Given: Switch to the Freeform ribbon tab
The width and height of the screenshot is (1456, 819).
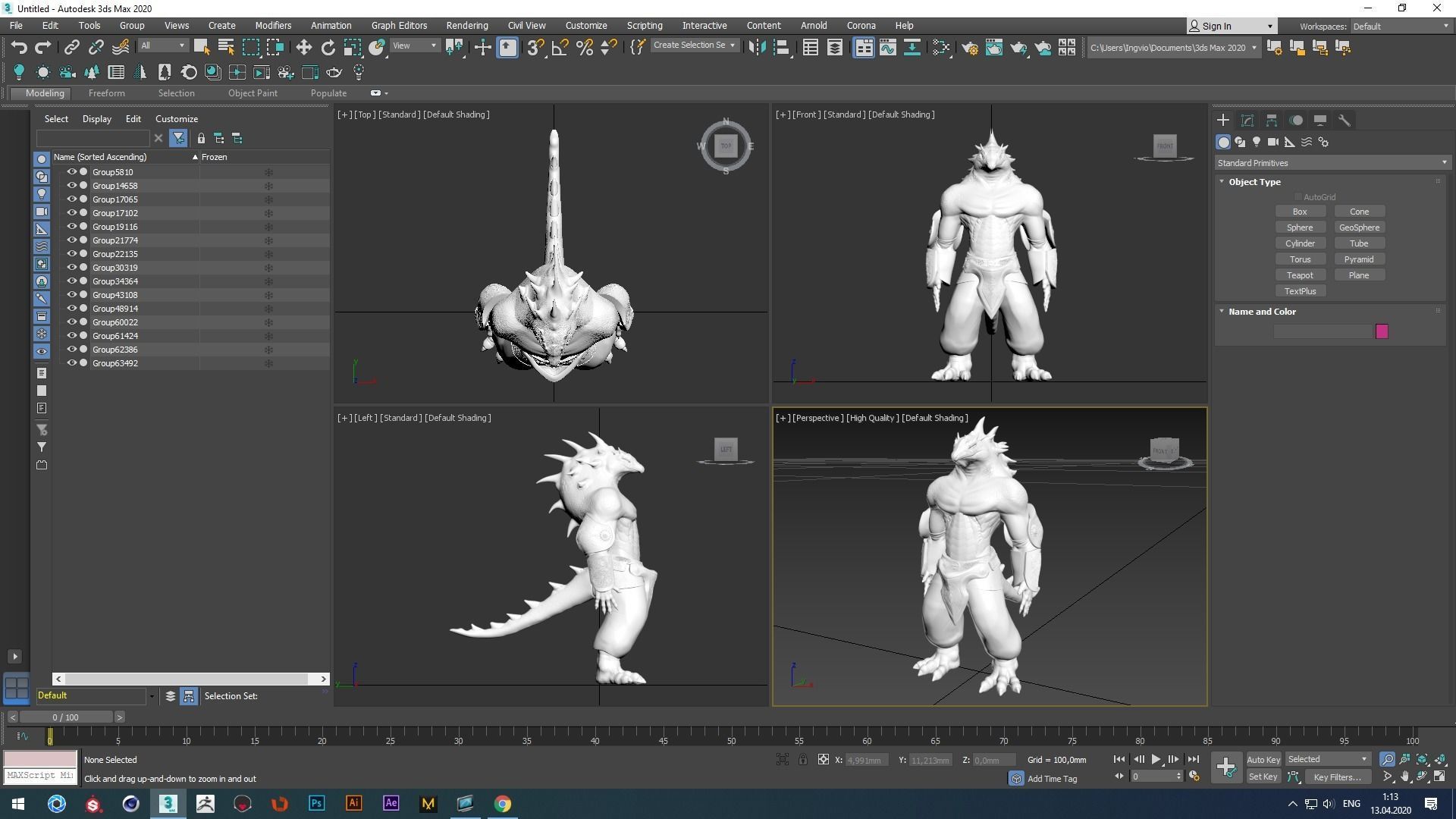Looking at the screenshot, I should pos(106,93).
